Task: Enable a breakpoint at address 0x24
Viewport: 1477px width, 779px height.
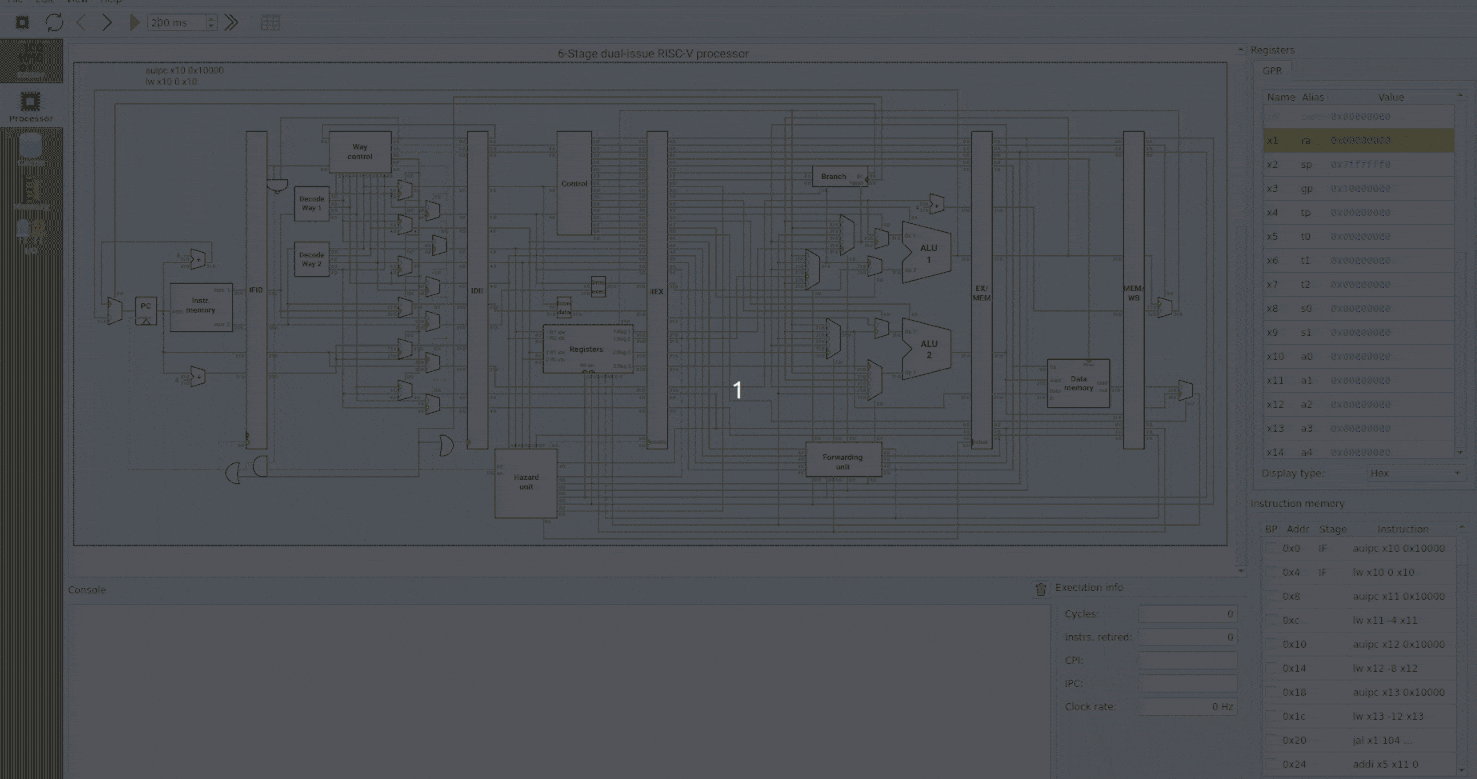Action: [x=1271, y=764]
